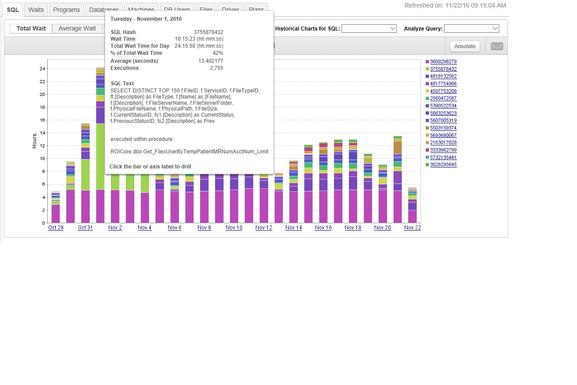Click the light green swatch for 3755878432
The image size is (577, 385).
tap(427, 69)
